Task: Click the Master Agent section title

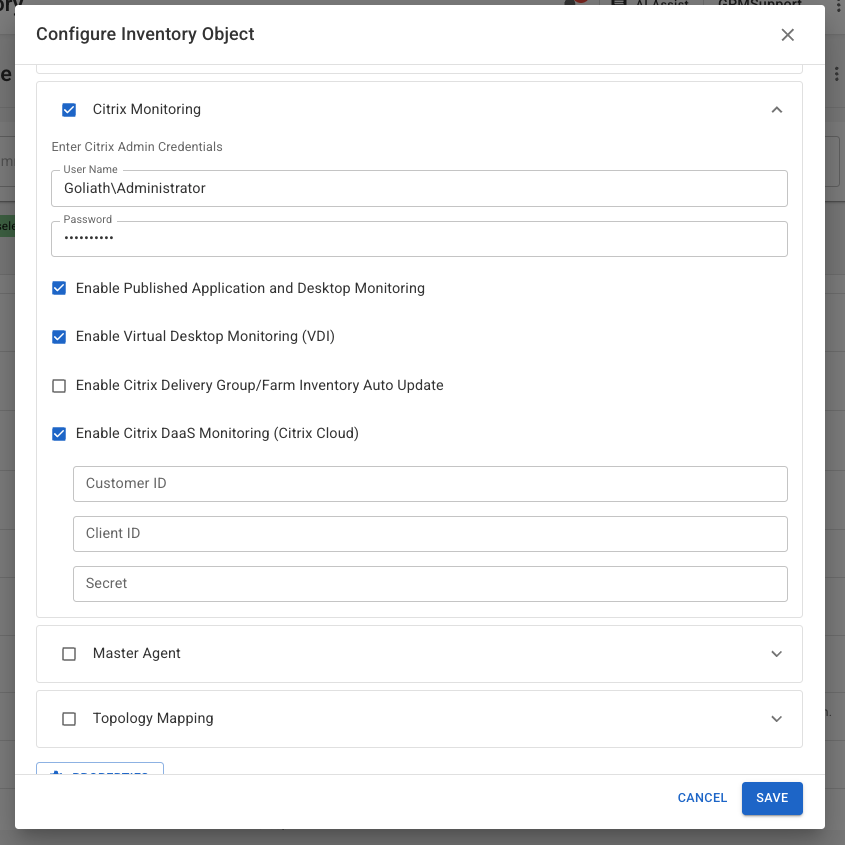Action: (136, 653)
